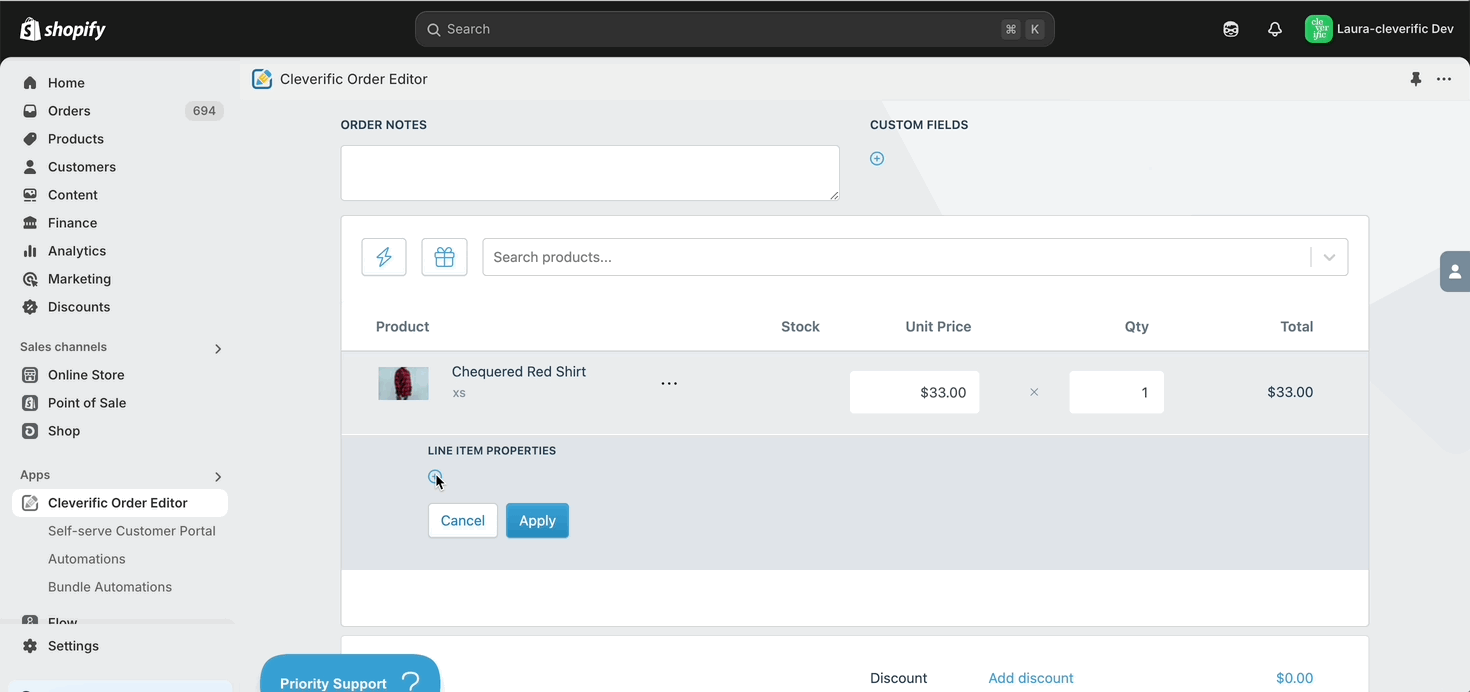Screen dimensions: 1470x692
Task: Expand the Sales channels section
Action: [x=218, y=348]
